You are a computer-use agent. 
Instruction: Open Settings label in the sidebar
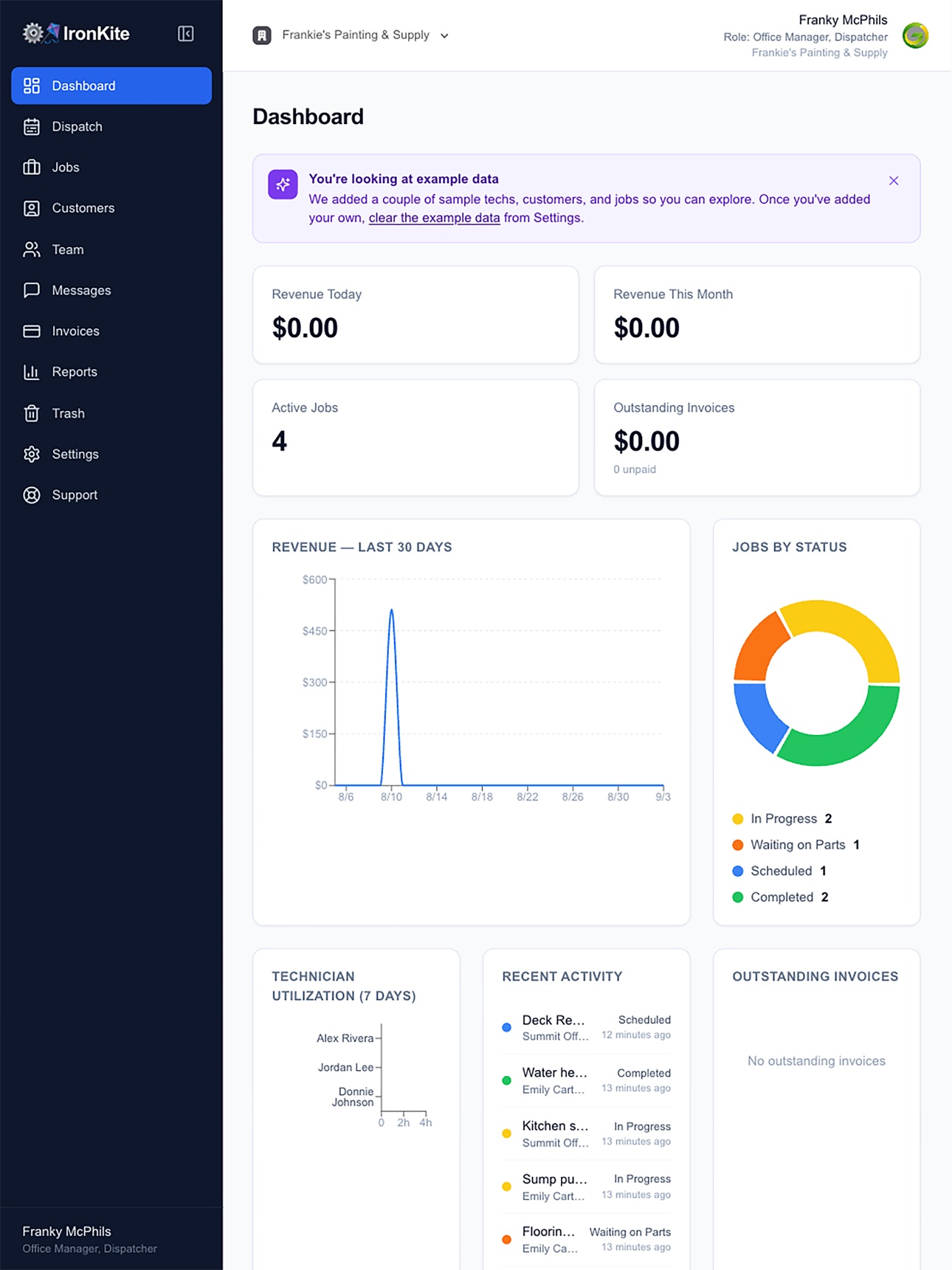[75, 454]
